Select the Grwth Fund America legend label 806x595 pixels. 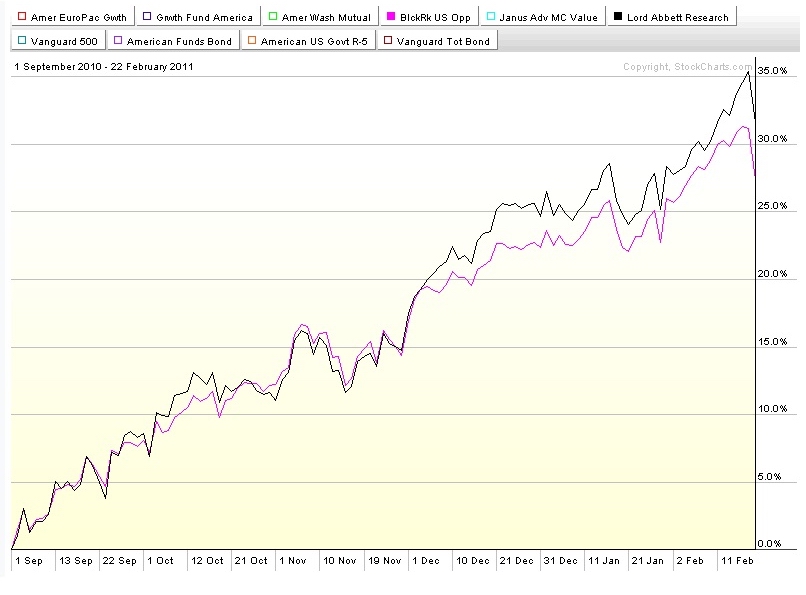[x=205, y=17]
